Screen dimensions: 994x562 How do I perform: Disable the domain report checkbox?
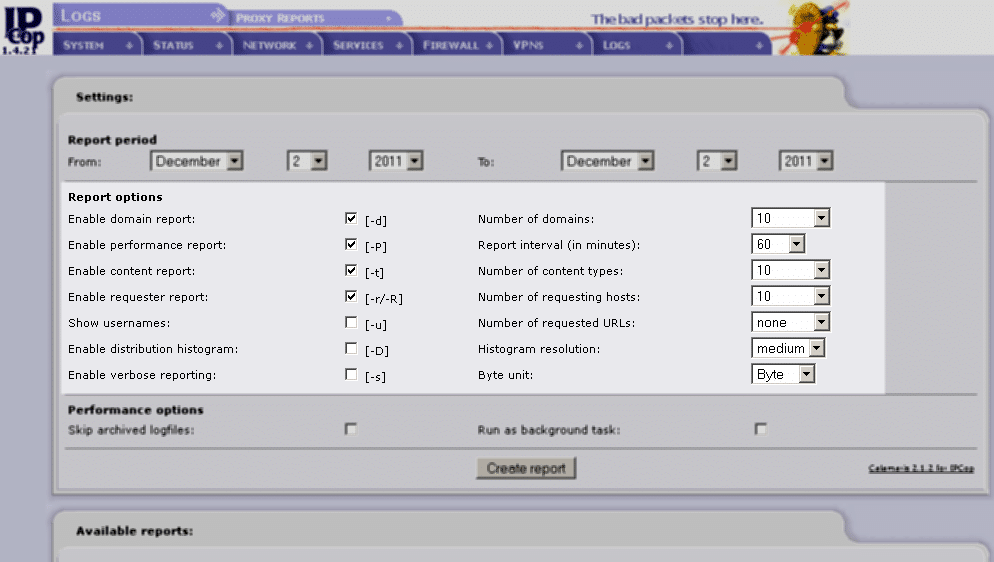351,218
